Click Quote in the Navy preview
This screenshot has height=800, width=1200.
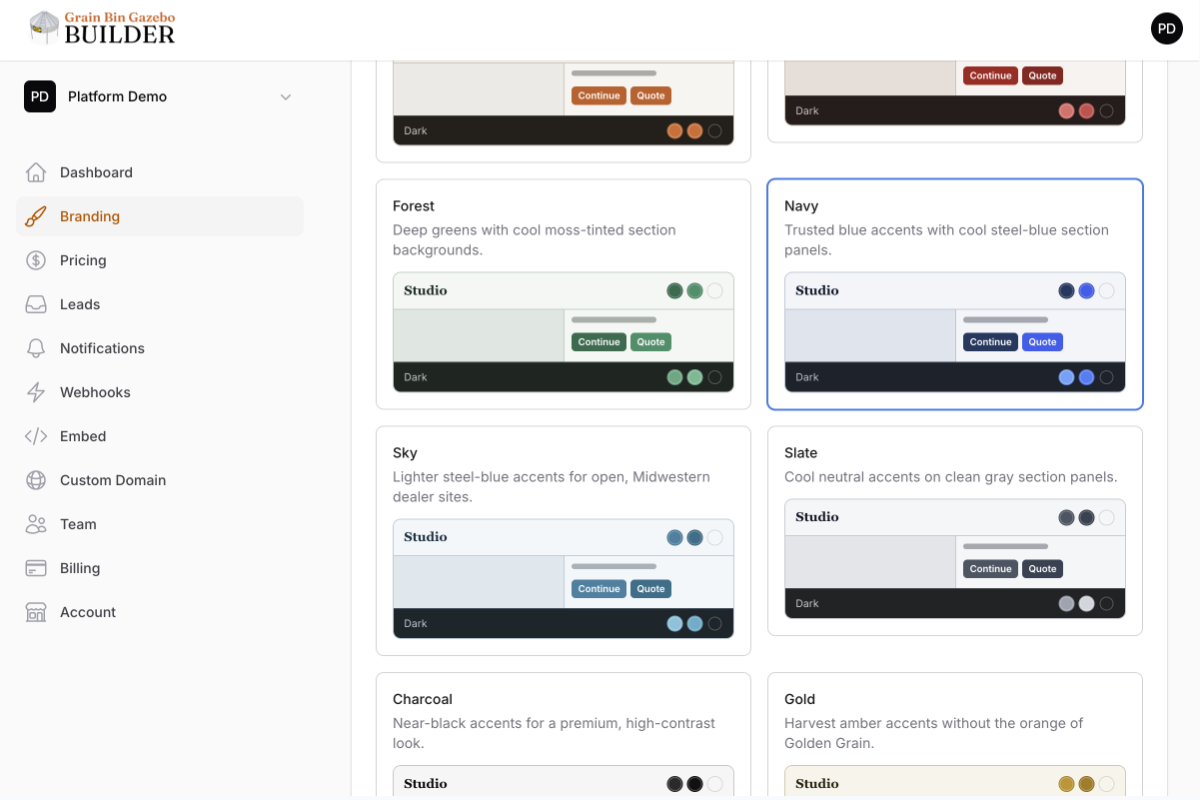1043,342
